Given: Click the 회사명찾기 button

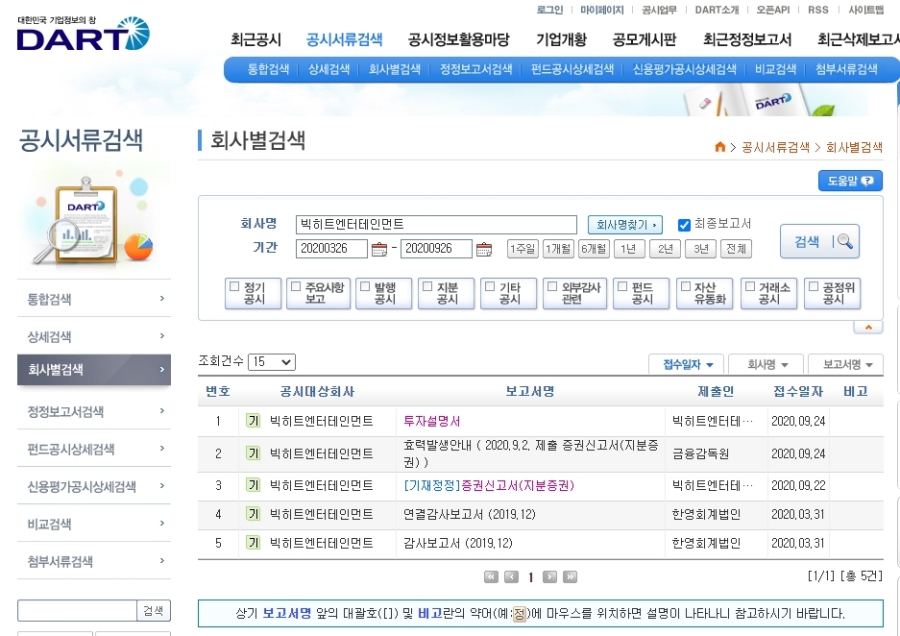Looking at the screenshot, I should click(x=625, y=224).
